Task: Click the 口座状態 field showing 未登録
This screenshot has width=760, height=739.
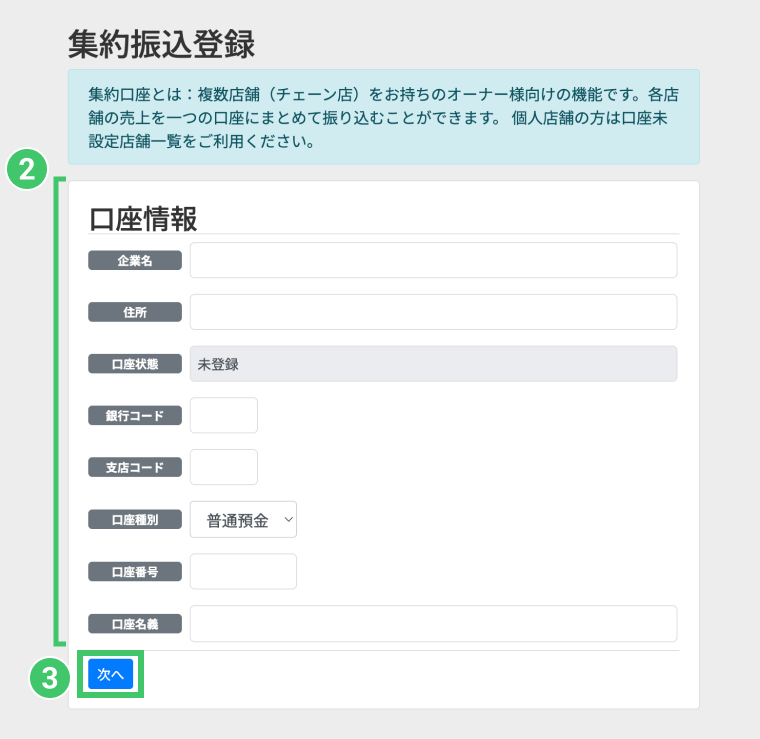Action: click(433, 364)
